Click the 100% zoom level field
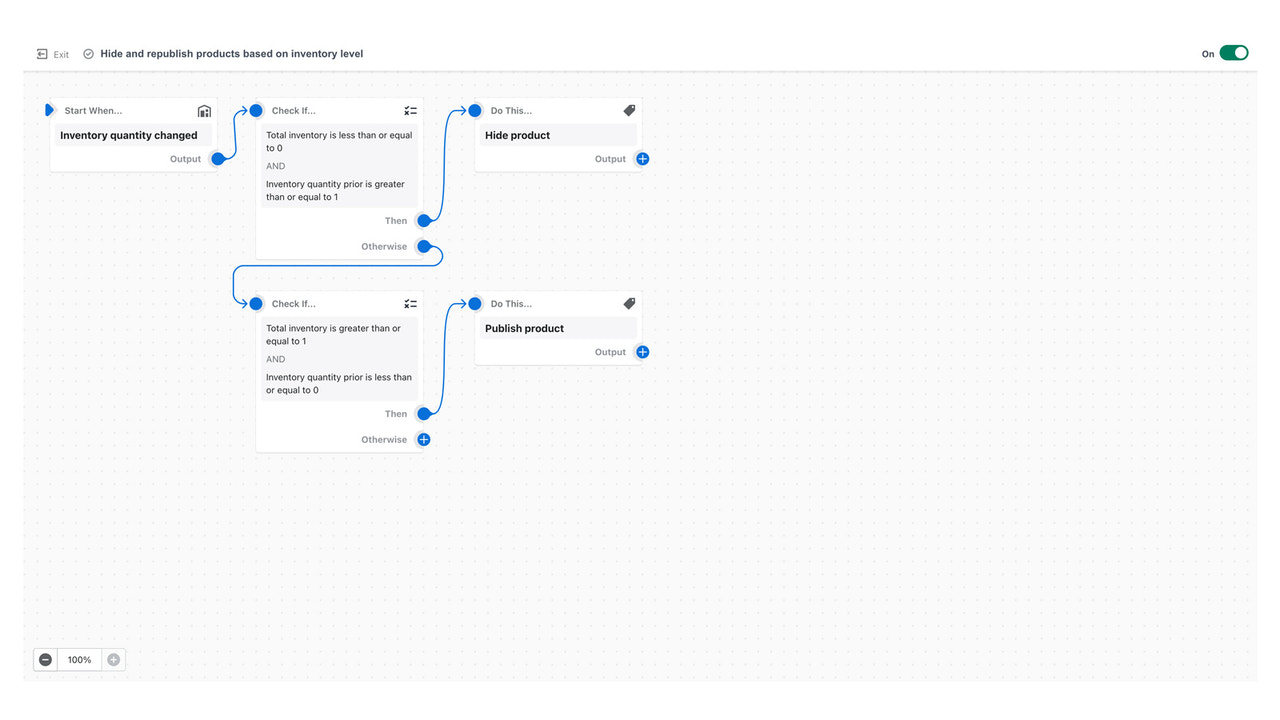1280x720 pixels. 79,659
